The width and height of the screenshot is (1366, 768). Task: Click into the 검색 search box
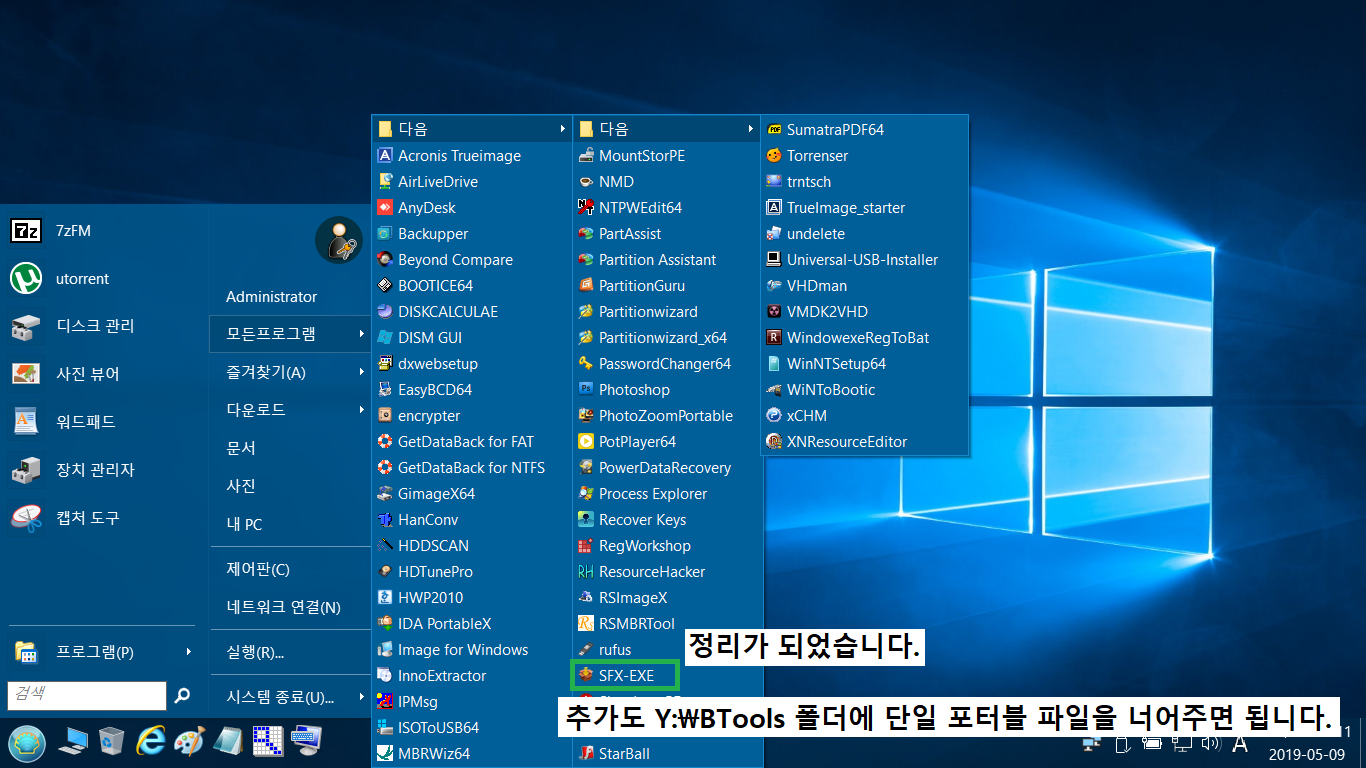87,695
